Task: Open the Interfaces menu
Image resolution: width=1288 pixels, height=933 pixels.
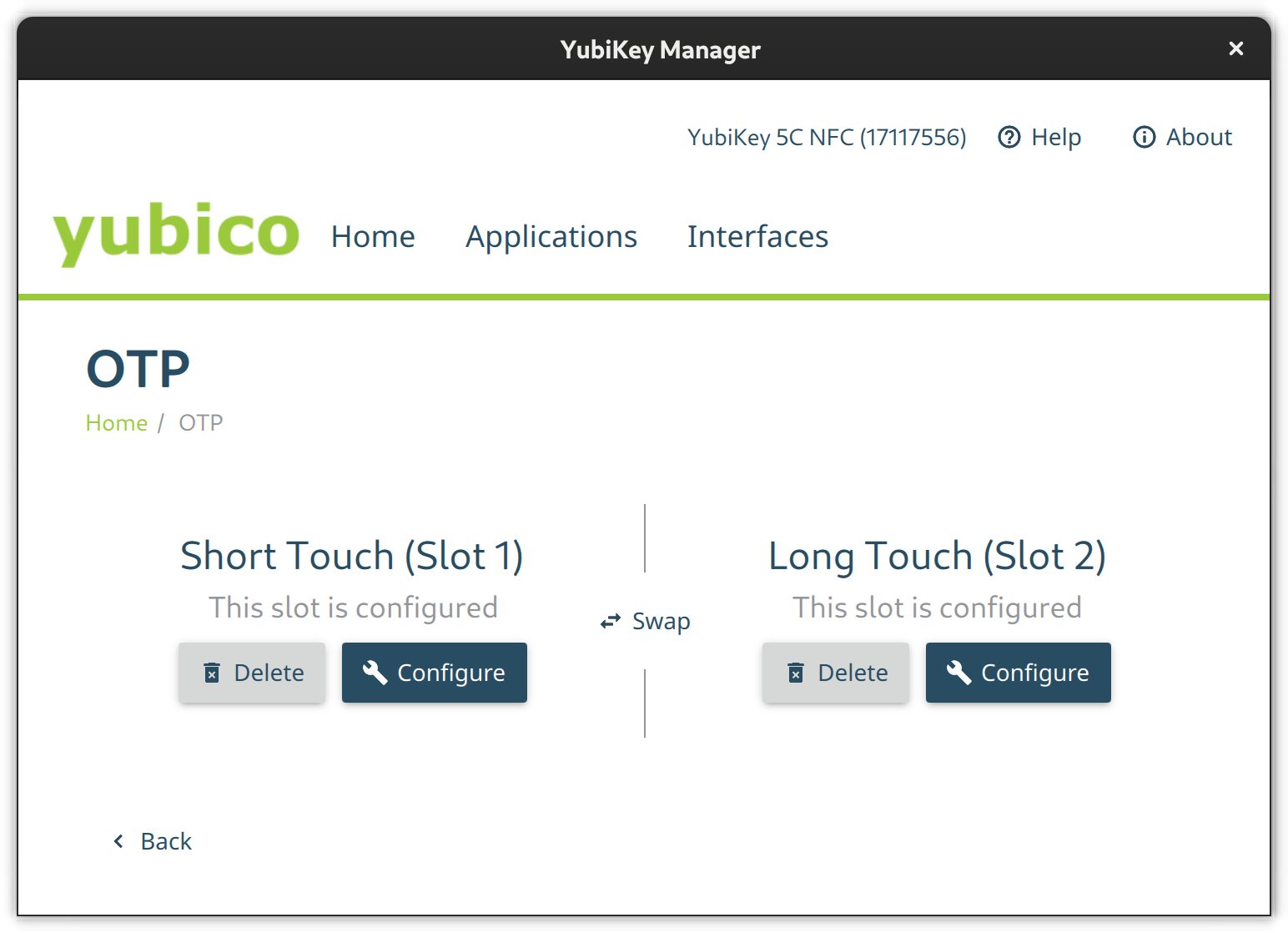Action: click(757, 237)
